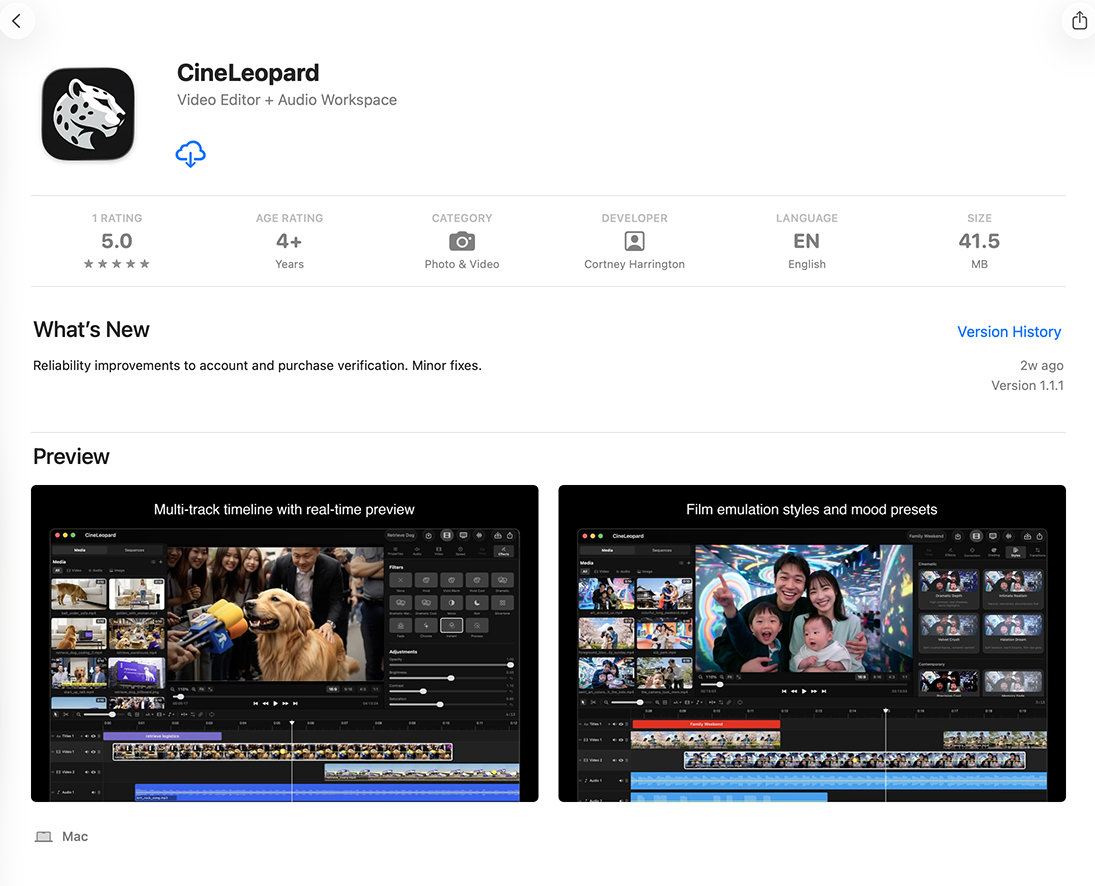The height and width of the screenshot is (886, 1095).
Task: Open Version History
Action: pyautogui.click(x=1008, y=332)
